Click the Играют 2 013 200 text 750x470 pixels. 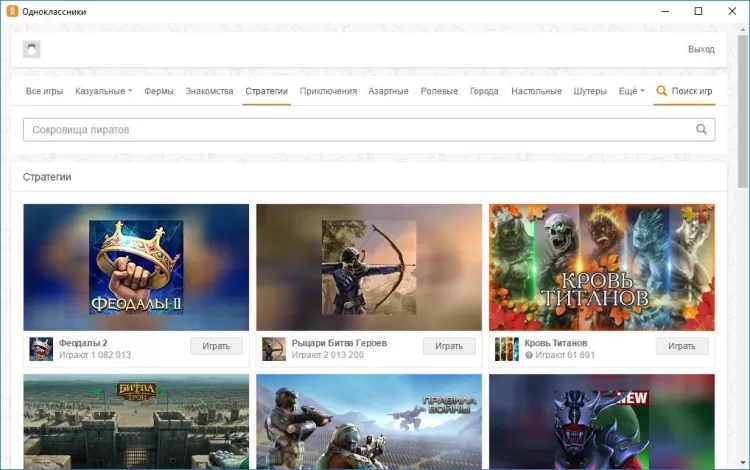click(x=328, y=355)
